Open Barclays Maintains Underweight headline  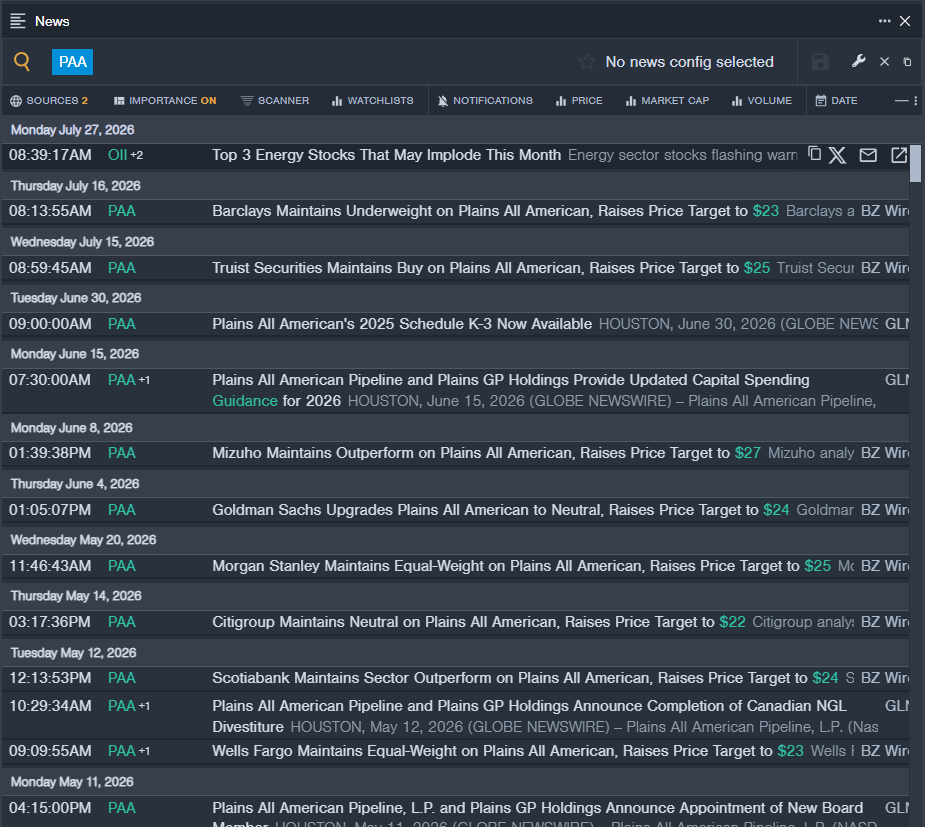tap(496, 211)
